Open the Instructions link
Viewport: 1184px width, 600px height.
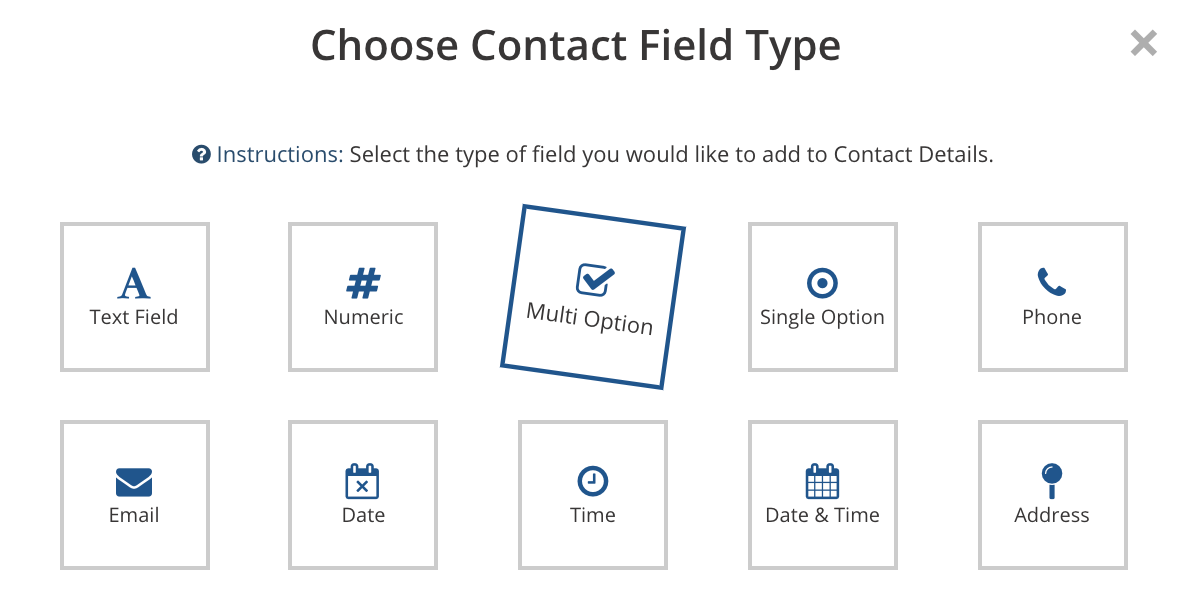point(279,155)
